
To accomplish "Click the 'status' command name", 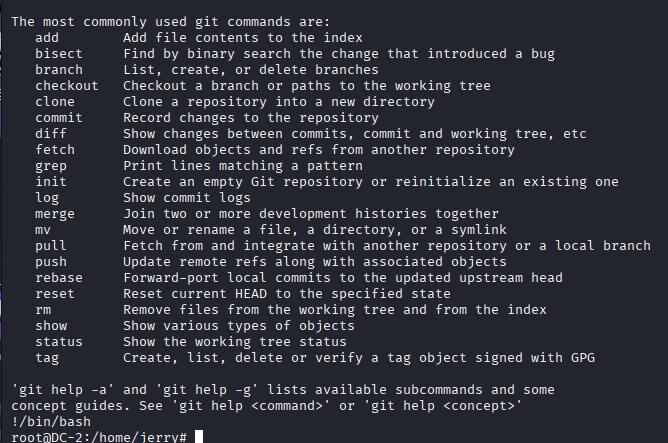I will (x=59, y=342).
